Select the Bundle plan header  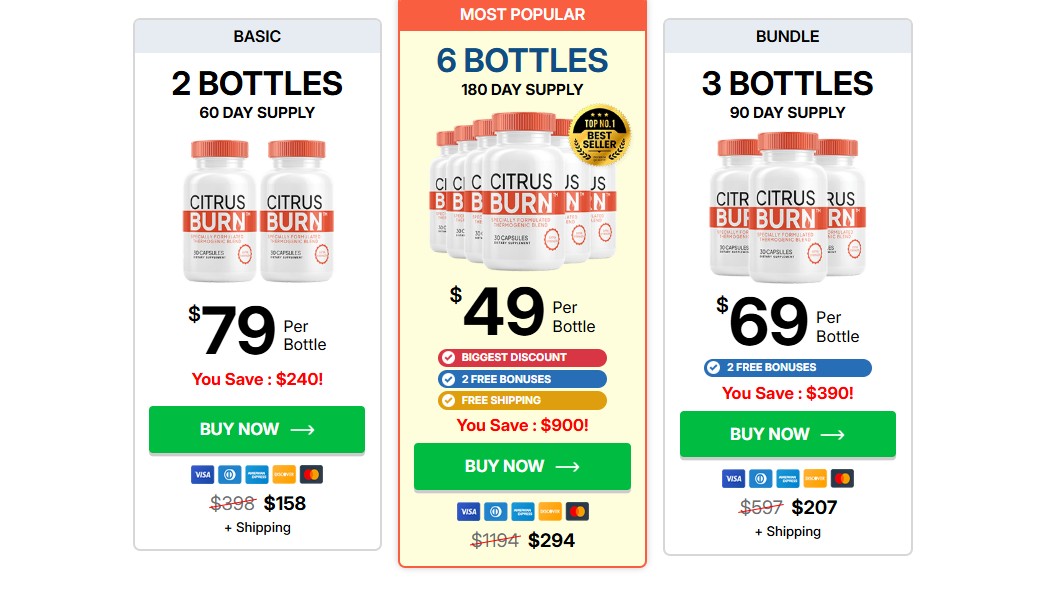788,36
